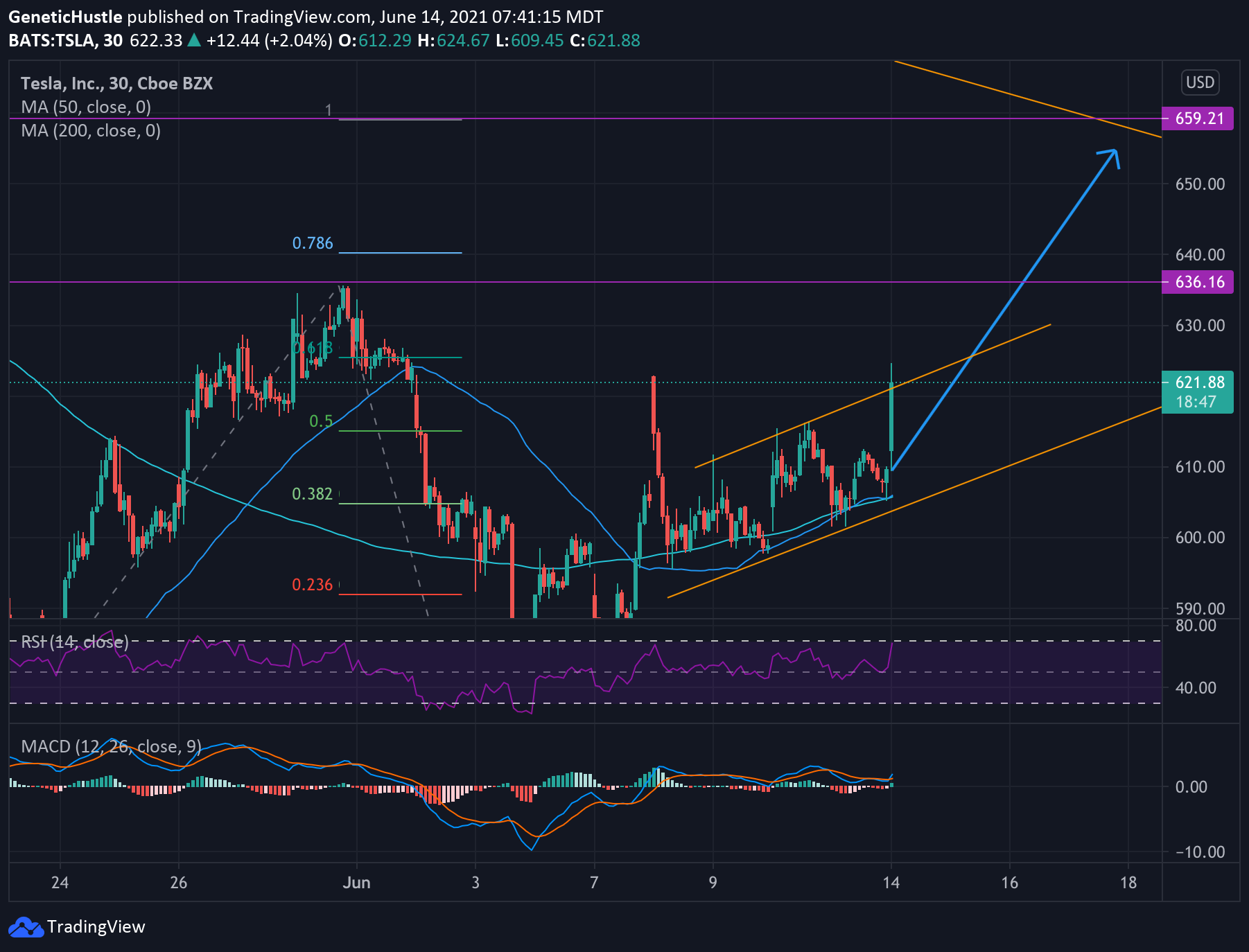Click the C:621.88 close value in header
The width and height of the screenshot is (1249, 952).
point(605,40)
